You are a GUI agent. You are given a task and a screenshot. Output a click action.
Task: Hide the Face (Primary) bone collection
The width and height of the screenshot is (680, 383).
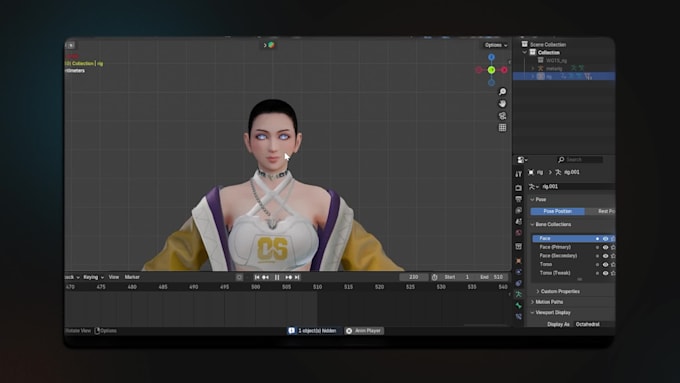click(x=605, y=247)
